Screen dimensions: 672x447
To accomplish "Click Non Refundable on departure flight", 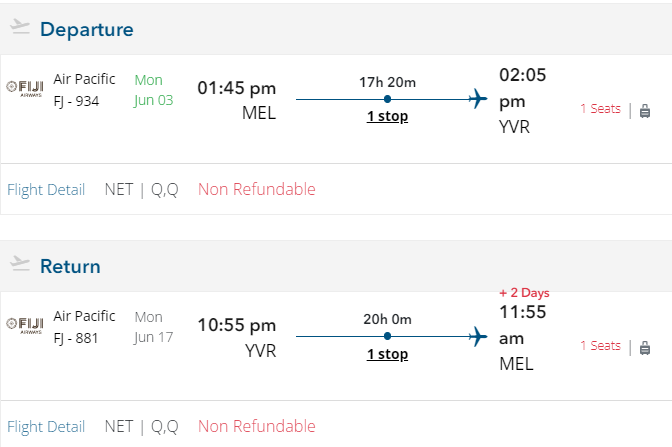I will tap(256, 189).
